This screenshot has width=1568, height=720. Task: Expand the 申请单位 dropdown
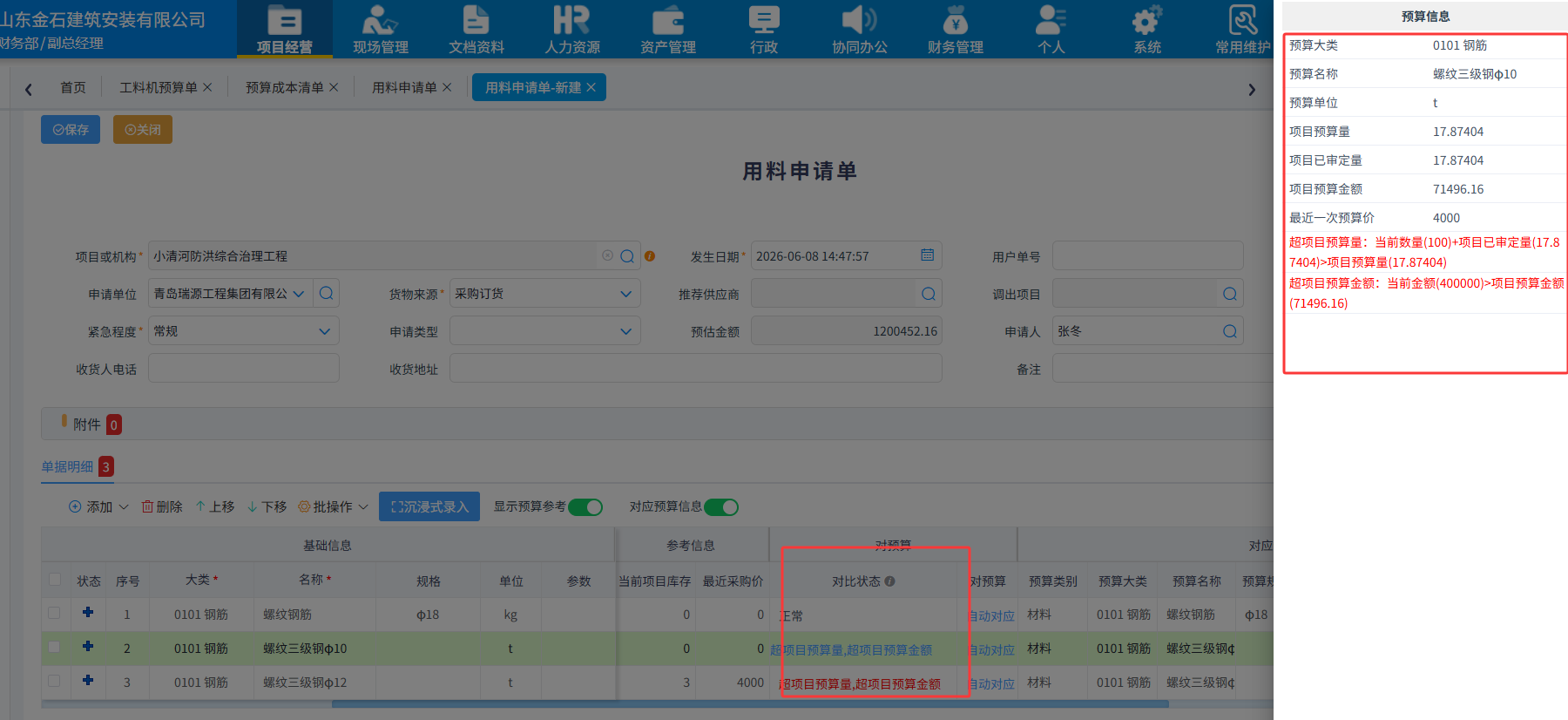point(299,294)
